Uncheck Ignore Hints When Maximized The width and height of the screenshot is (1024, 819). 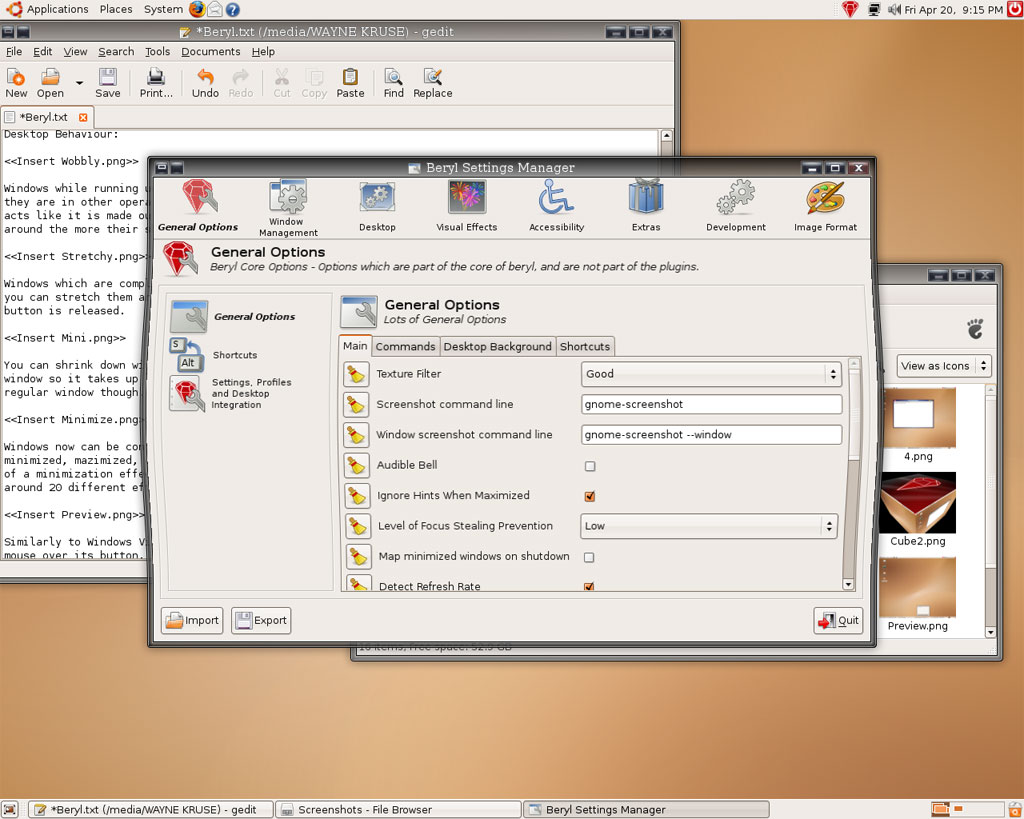click(590, 496)
